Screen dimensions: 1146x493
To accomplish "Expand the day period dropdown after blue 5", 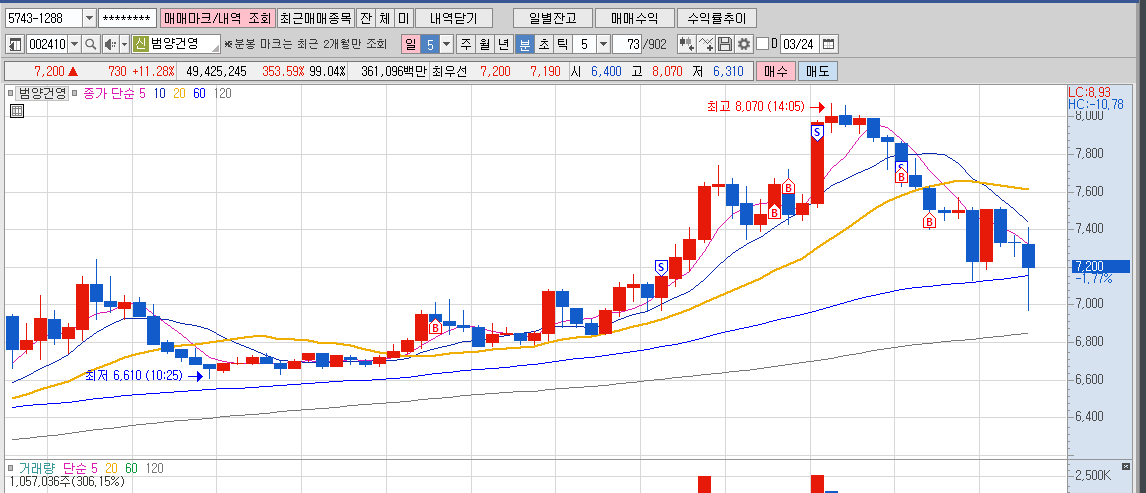I will pyautogui.click(x=447, y=45).
